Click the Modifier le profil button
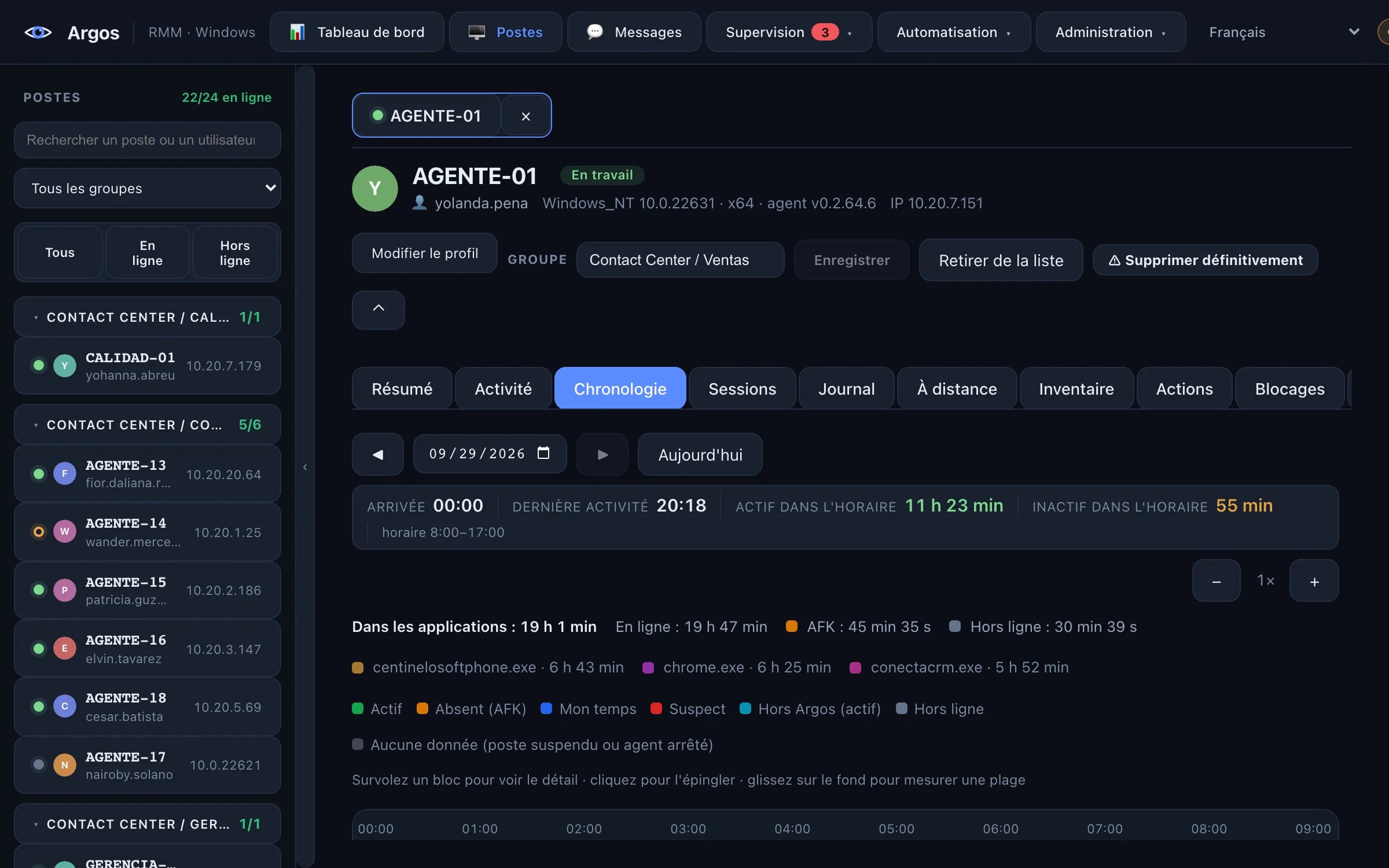 [424, 253]
